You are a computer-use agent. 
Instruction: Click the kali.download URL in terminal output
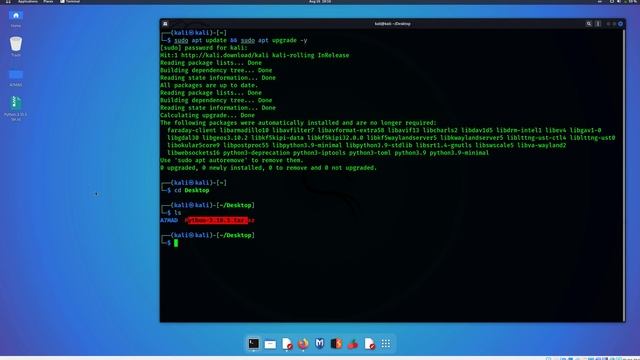223,56
